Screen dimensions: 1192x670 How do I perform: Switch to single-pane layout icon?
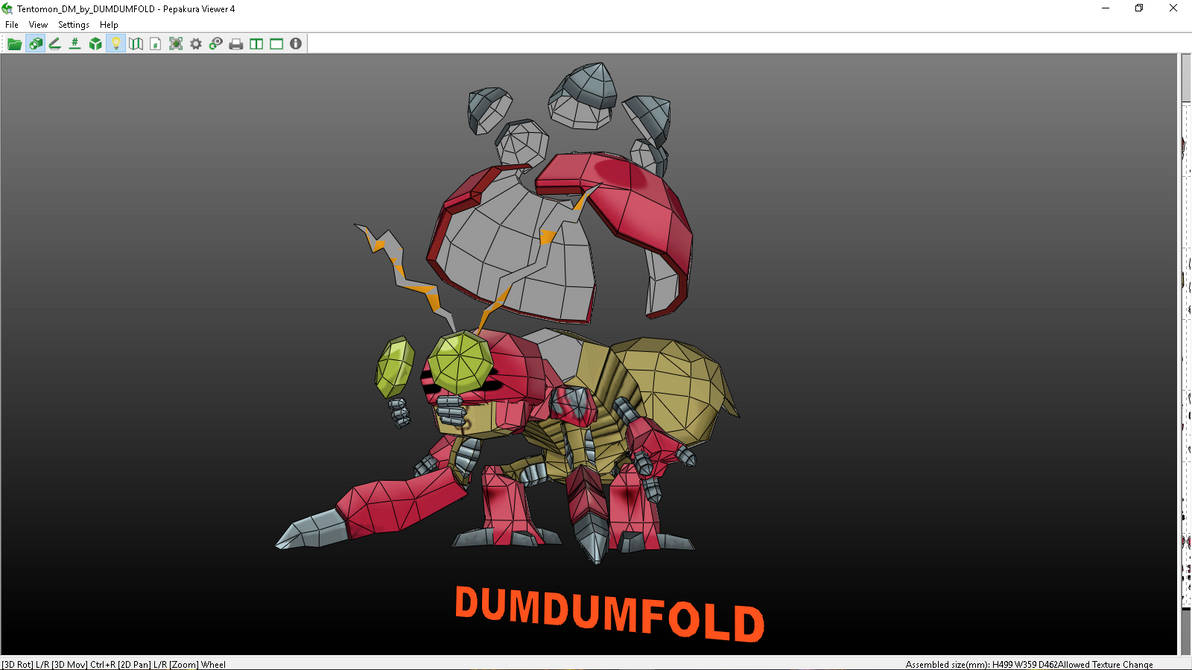pyautogui.click(x=275, y=43)
